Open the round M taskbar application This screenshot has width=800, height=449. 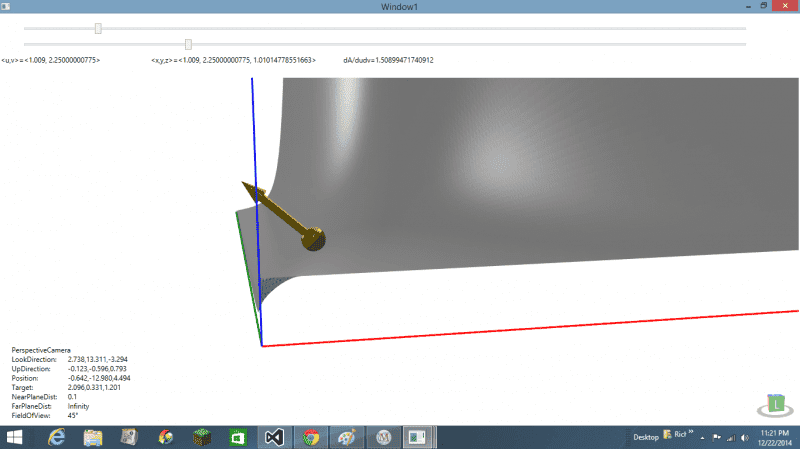coord(383,438)
